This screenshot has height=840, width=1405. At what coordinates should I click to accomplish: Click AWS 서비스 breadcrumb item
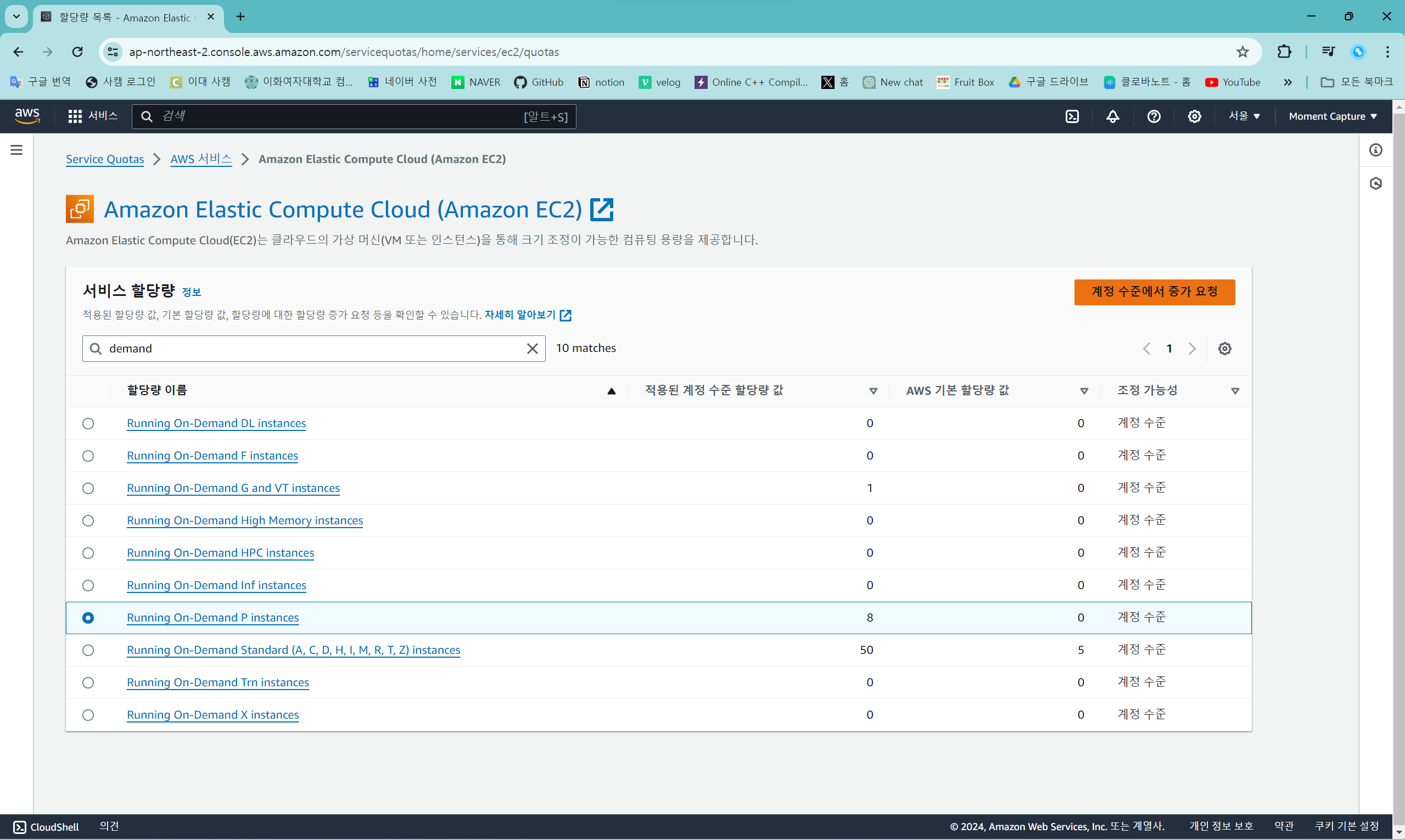click(x=201, y=160)
